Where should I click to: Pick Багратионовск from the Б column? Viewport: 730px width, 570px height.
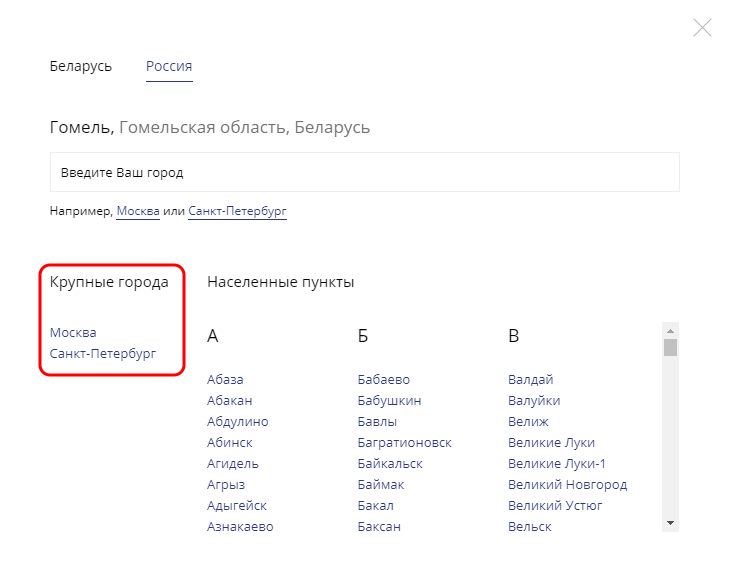coord(405,442)
